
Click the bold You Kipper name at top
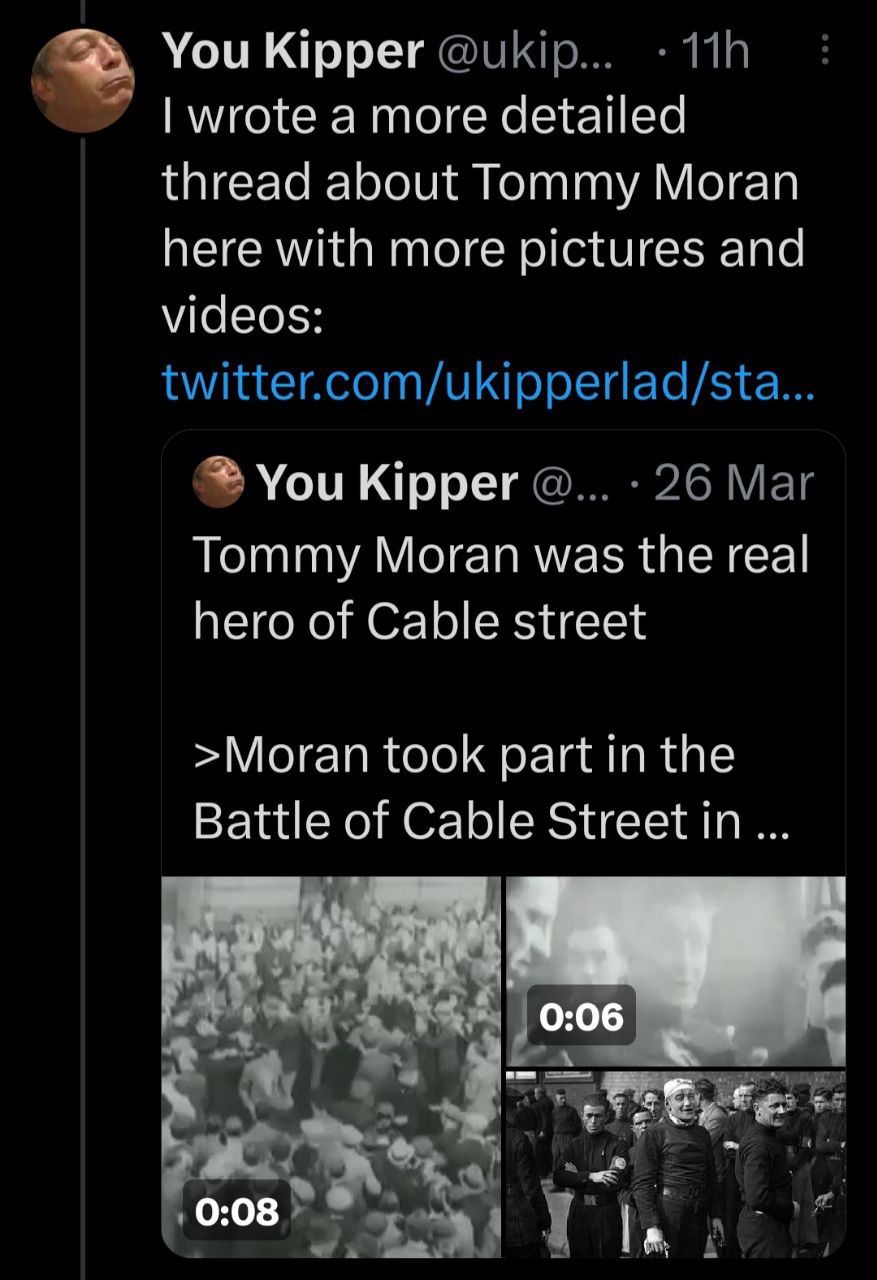click(x=294, y=51)
